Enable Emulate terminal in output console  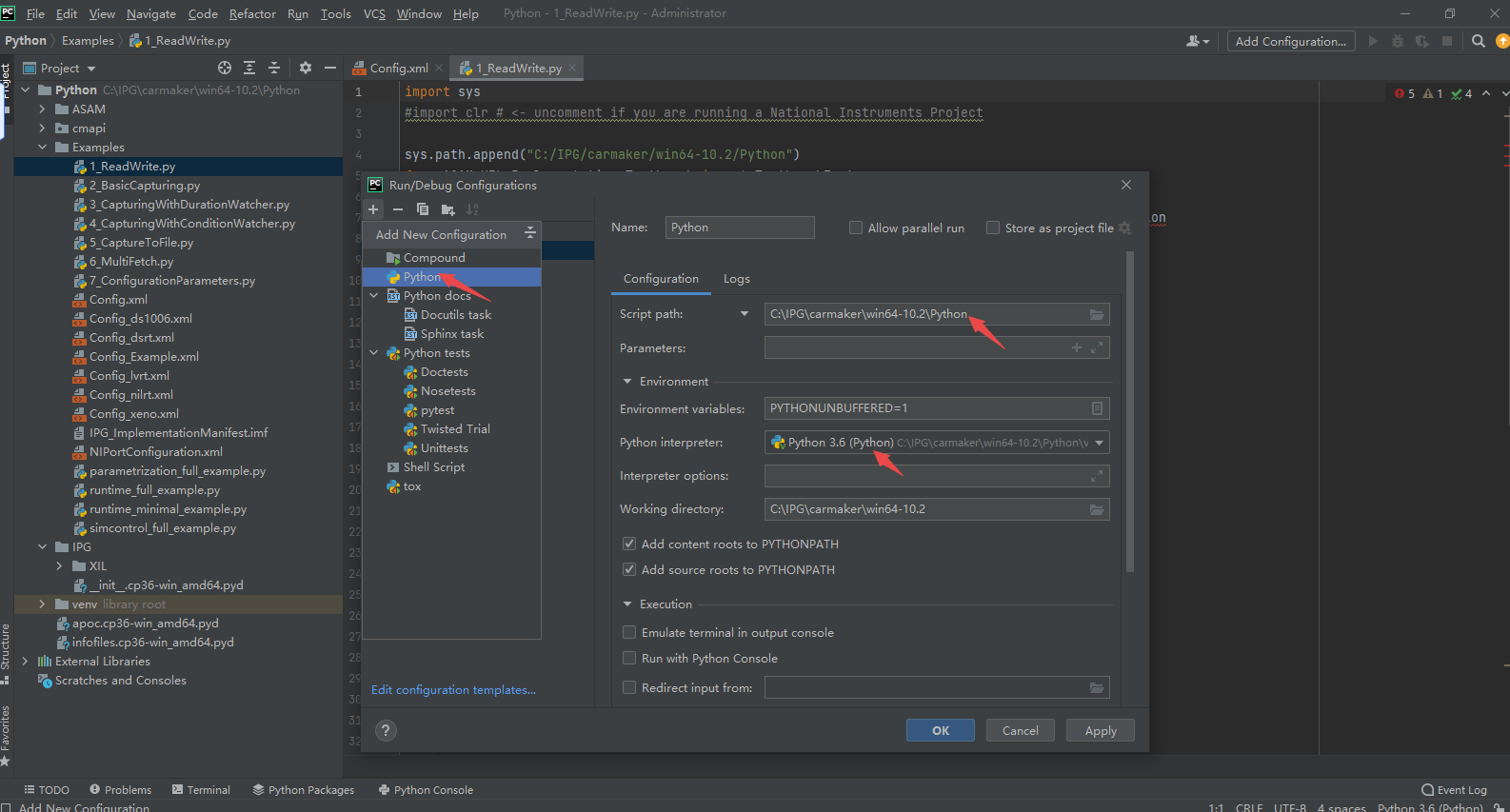pyautogui.click(x=629, y=632)
